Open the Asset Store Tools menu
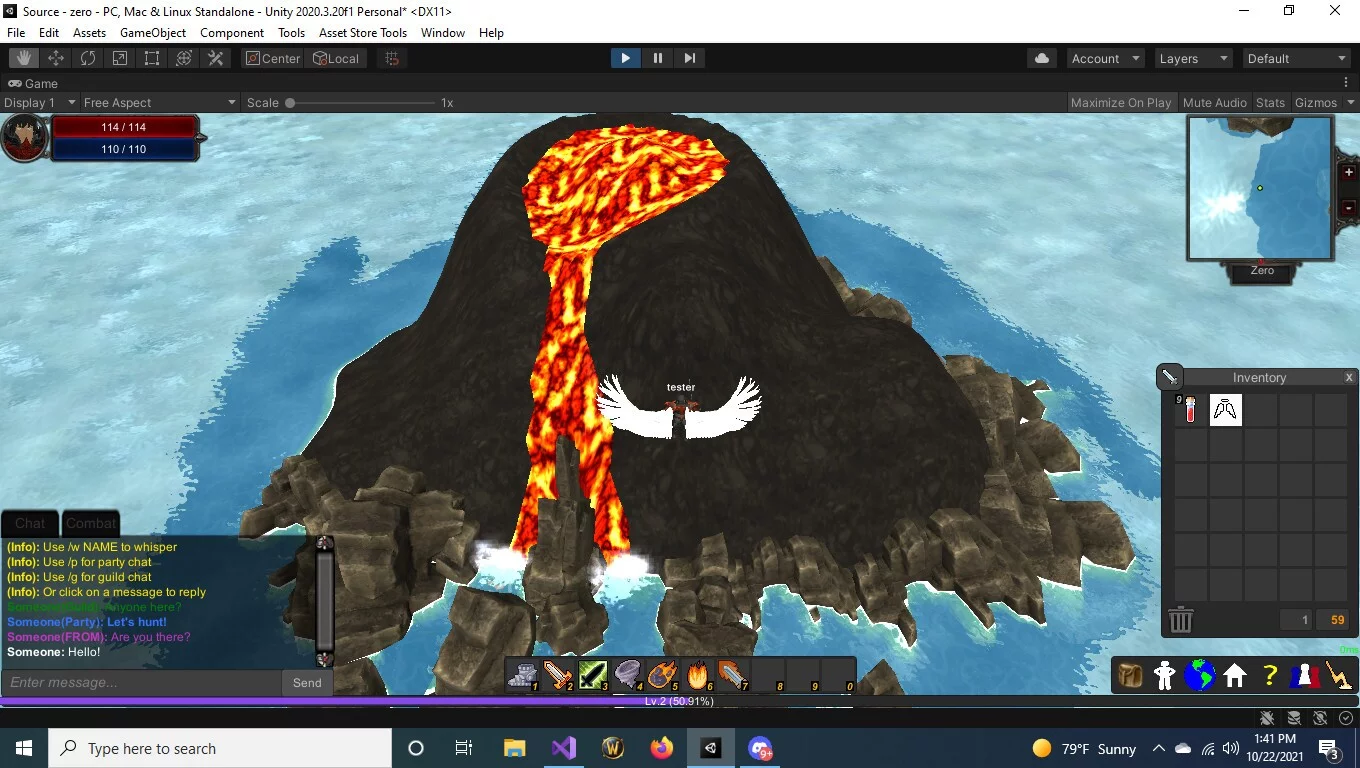This screenshot has height=768, width=1360. 363,32
